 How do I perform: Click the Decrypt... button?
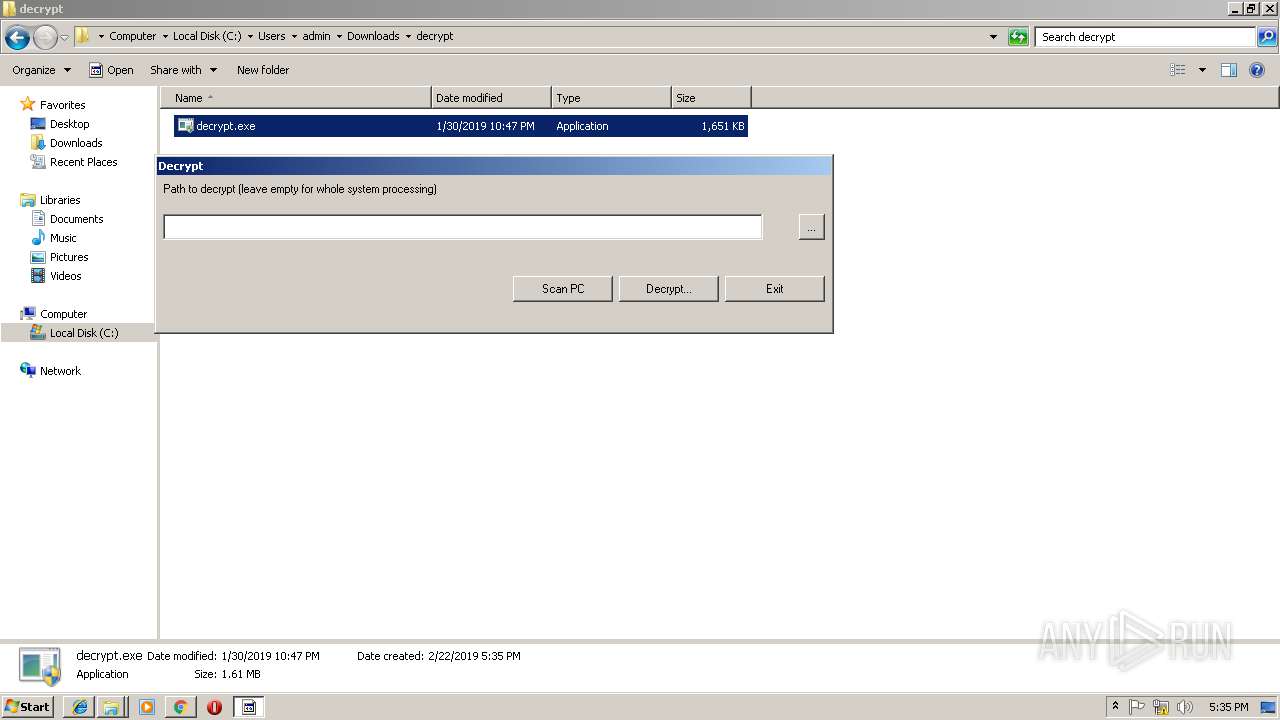click(x=669, y=289)
